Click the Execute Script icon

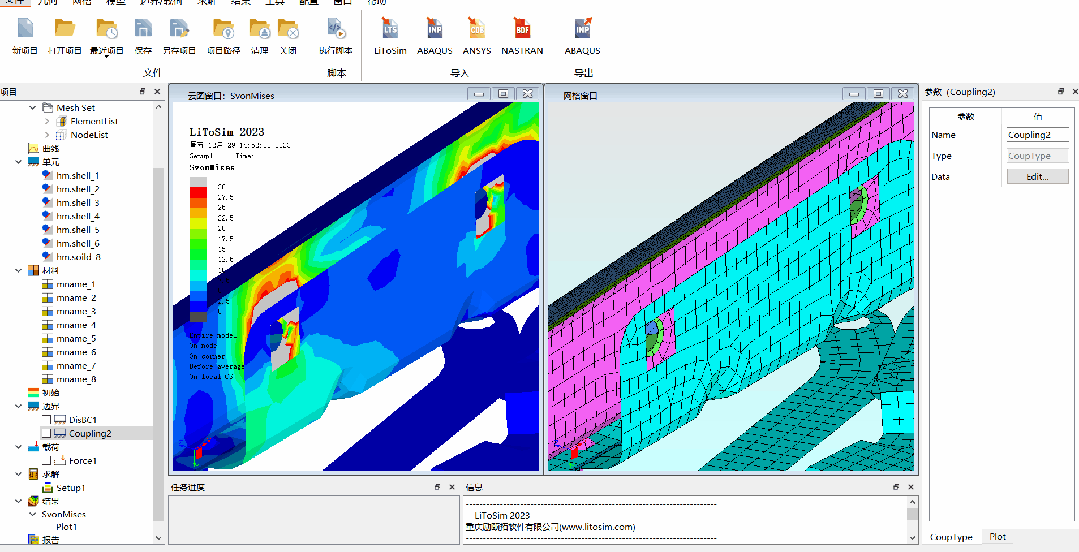(x=336, y=28)
